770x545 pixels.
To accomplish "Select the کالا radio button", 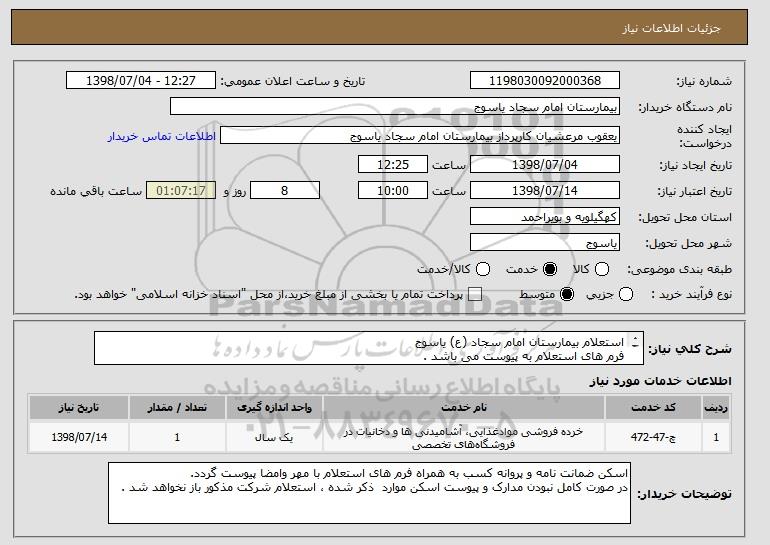I will pos(602,269).
